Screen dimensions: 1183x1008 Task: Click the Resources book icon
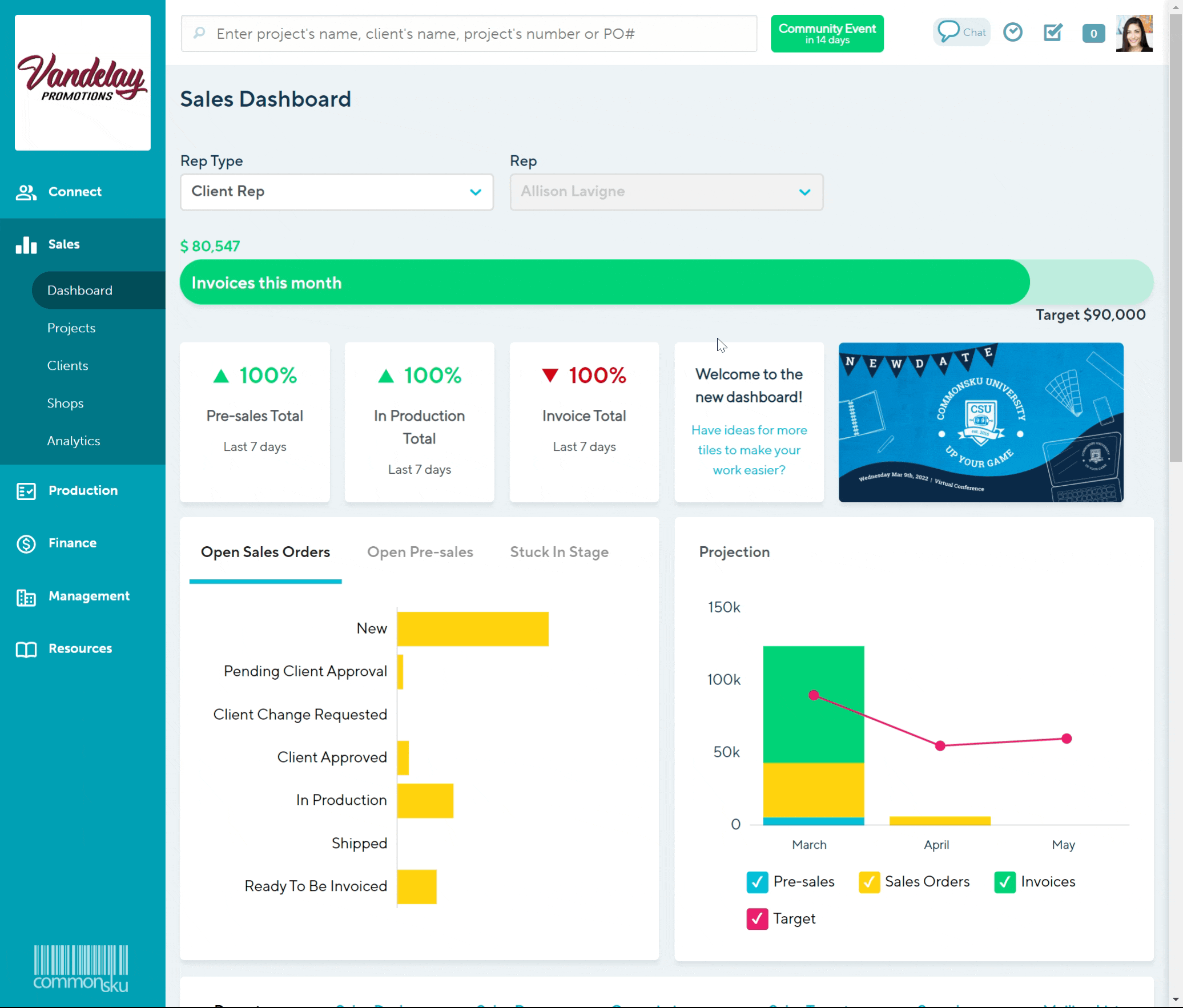click(26, 649)
